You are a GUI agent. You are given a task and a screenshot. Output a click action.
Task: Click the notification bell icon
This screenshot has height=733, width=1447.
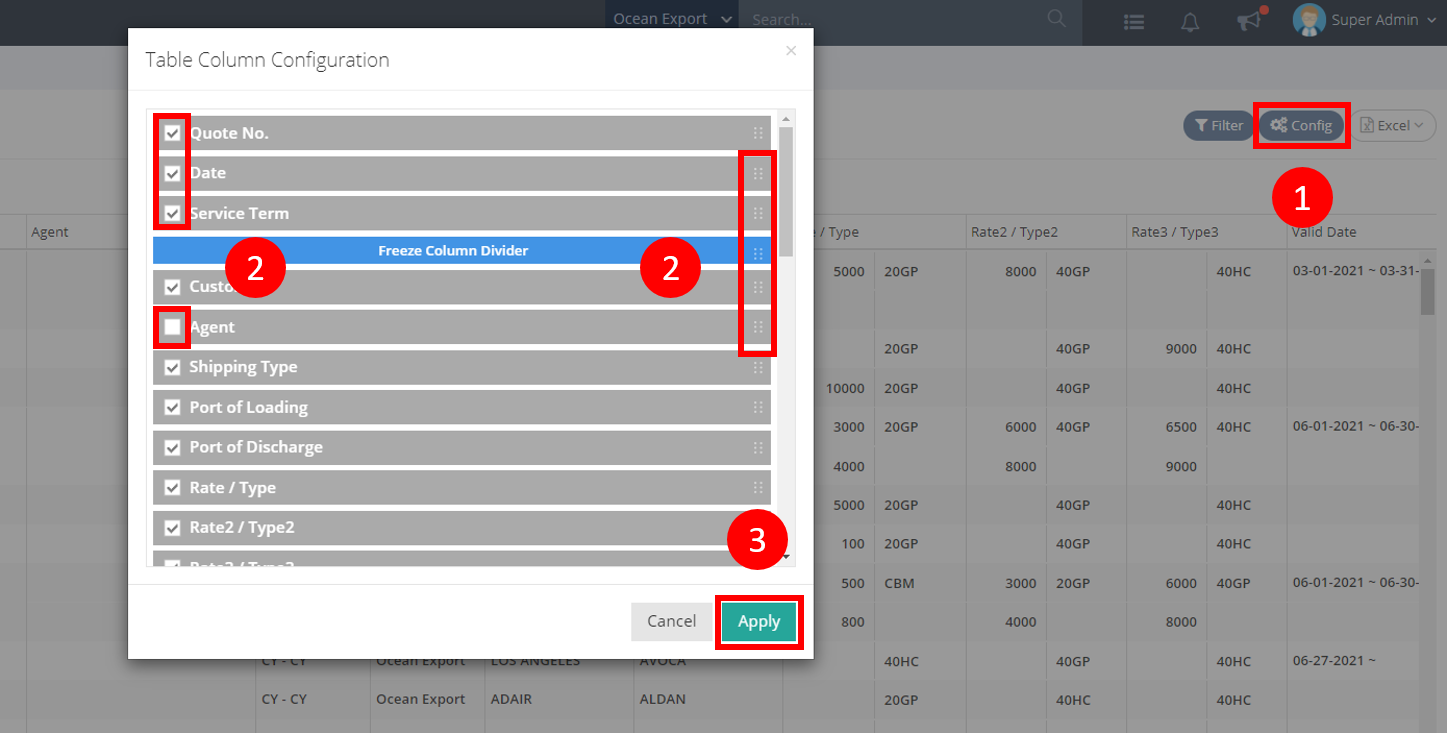pos(1190,21)
